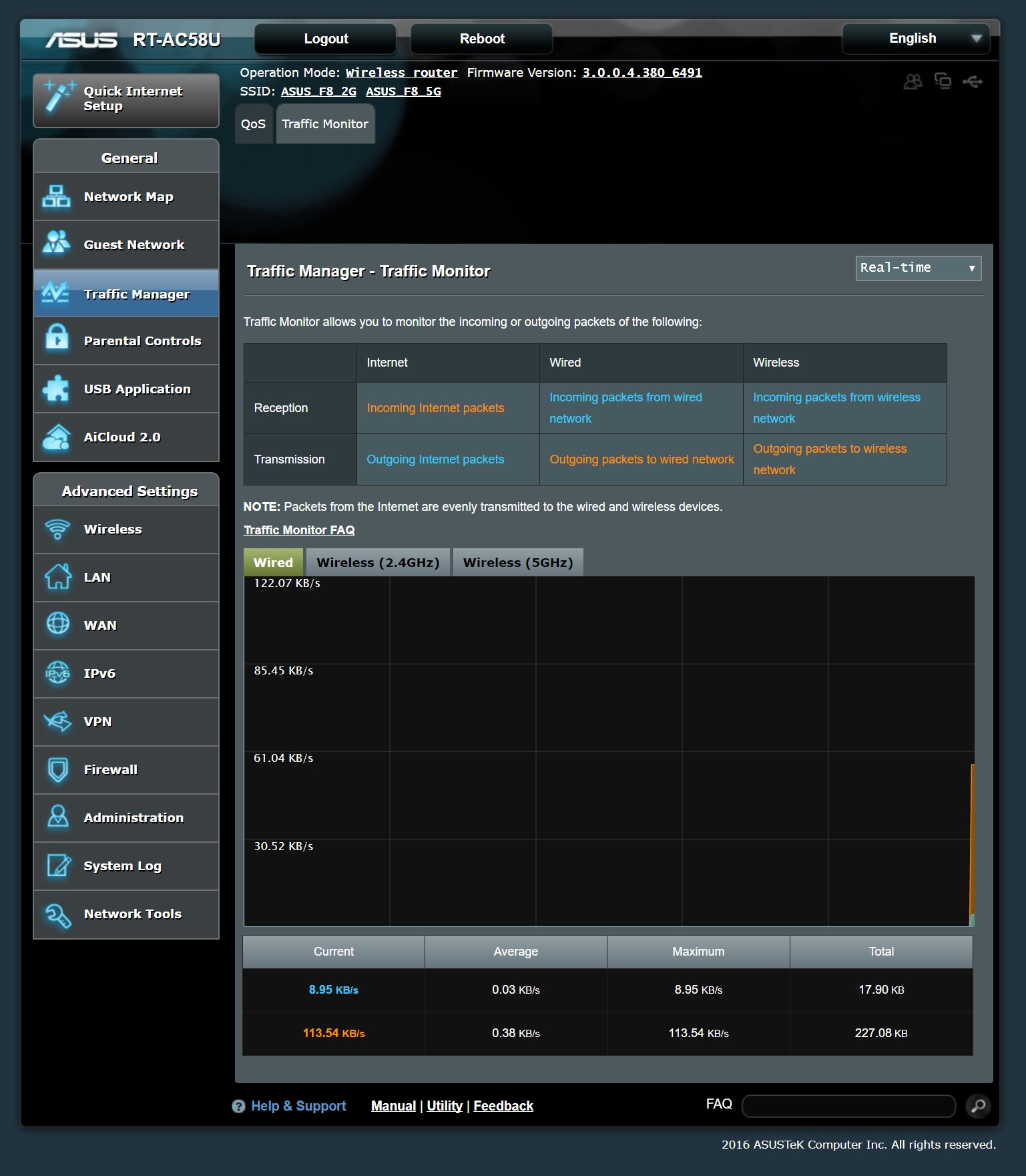Switch to Wireless (5GHz) graph tab
1026x1176 pixels.
point(518,562)
